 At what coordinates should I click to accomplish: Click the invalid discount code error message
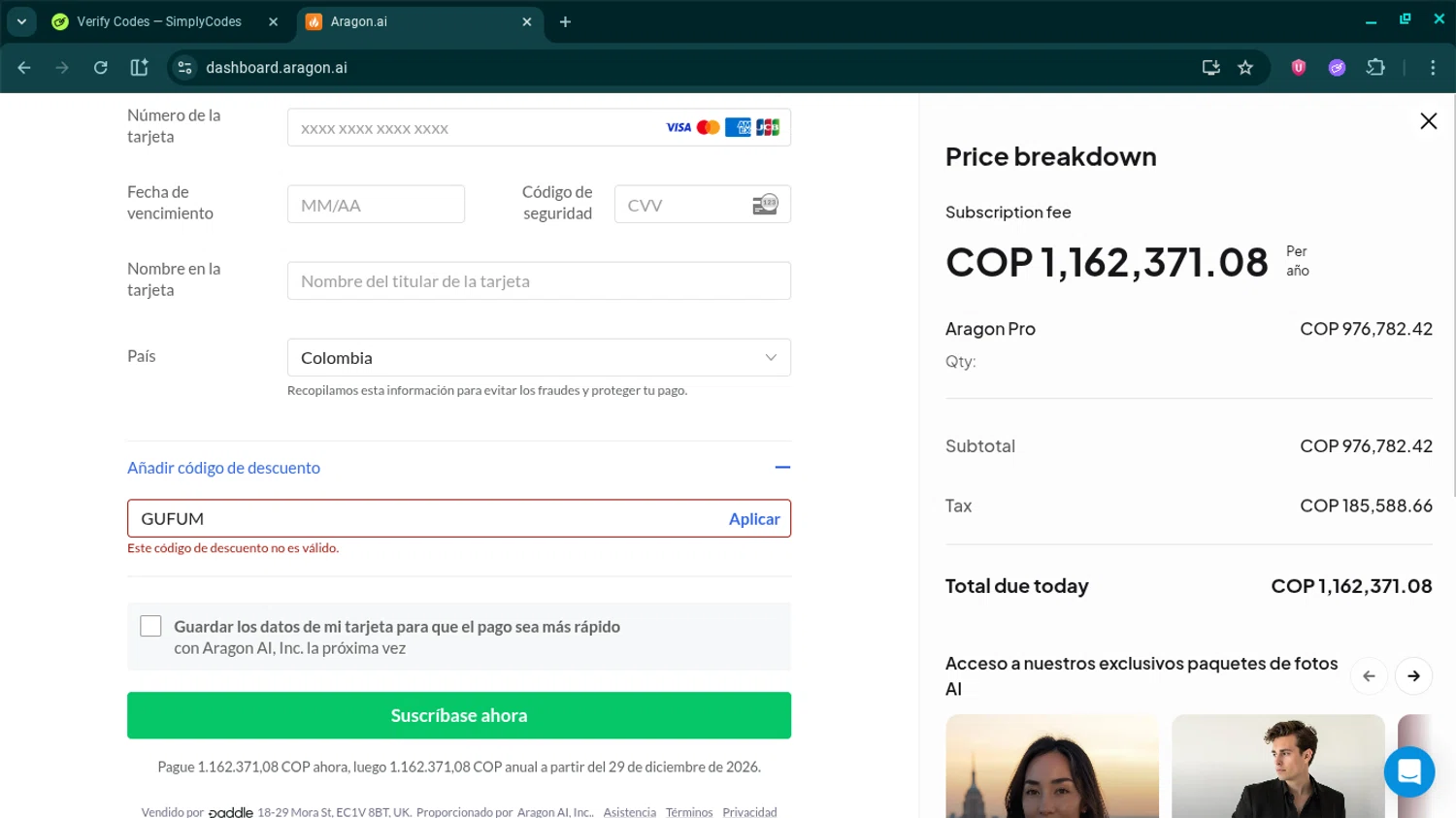click(x=233, y=548)
